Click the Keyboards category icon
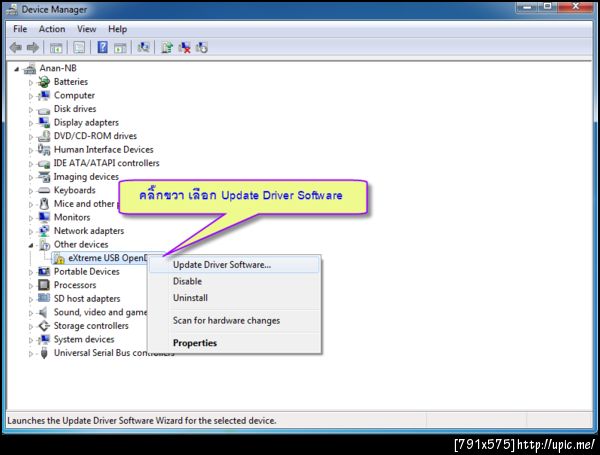Screen dimensions: 600x455 [44, 191]
